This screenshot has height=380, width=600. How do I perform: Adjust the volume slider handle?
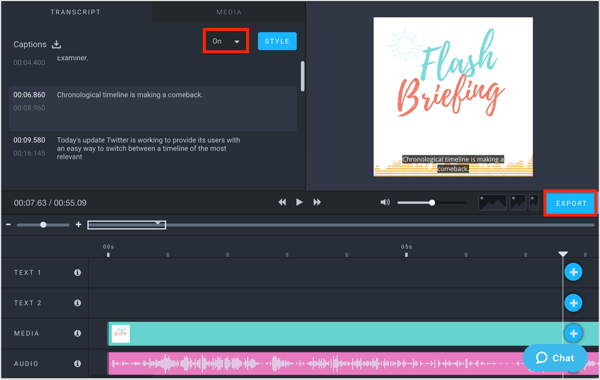[x=432, y=202]
